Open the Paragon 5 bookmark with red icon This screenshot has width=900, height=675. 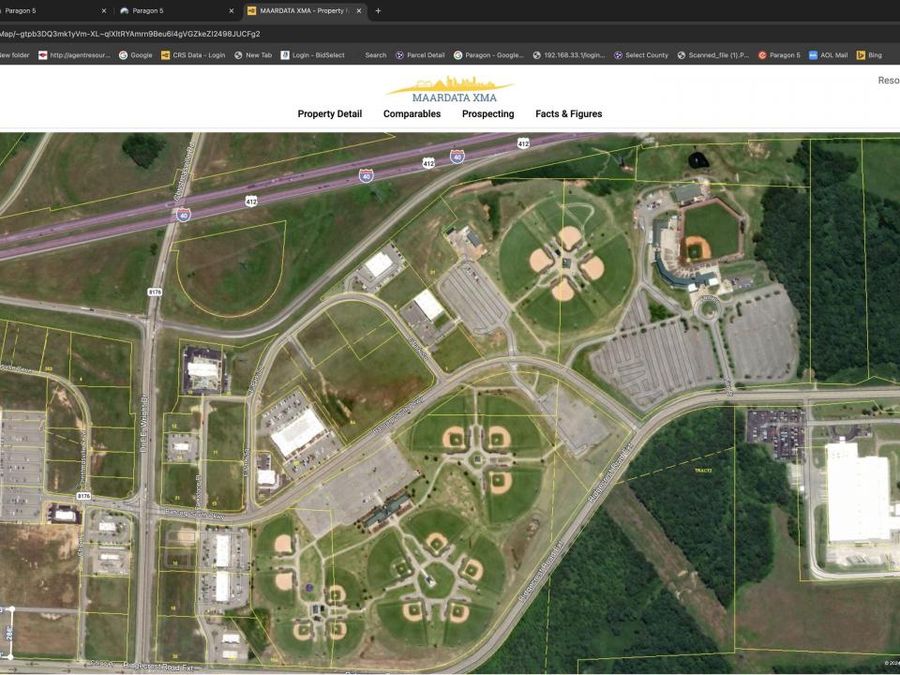point(779,55)
